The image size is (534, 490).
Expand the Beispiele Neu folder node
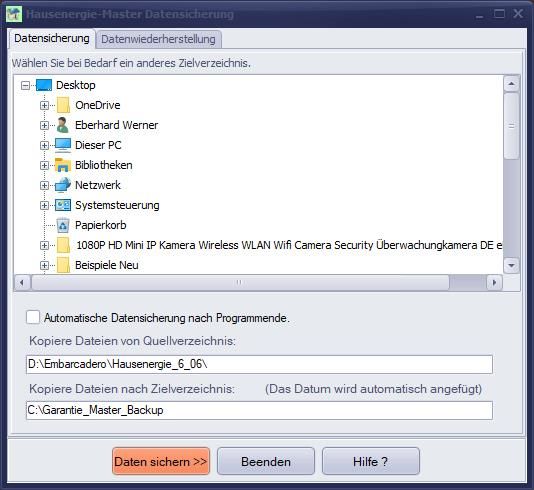click(44, 265)
